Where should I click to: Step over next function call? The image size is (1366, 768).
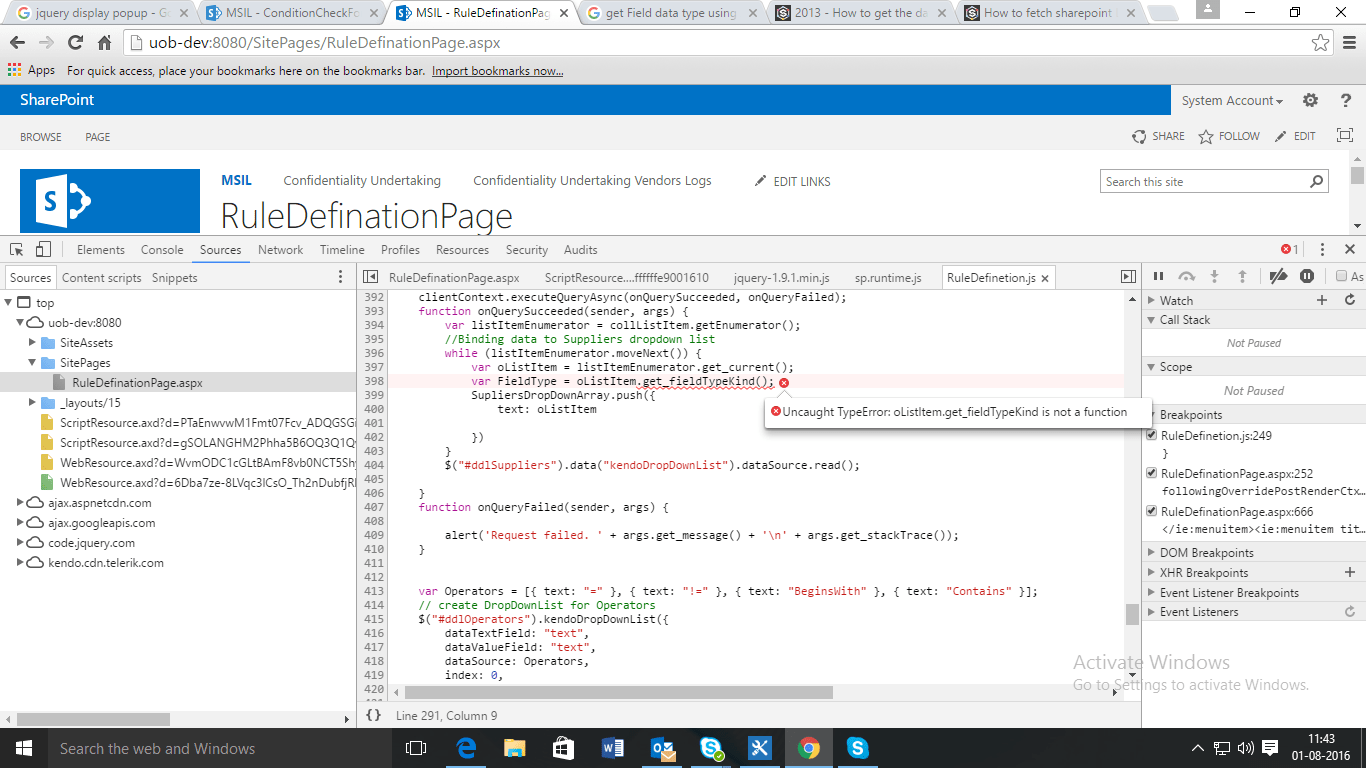(1187, 276)
